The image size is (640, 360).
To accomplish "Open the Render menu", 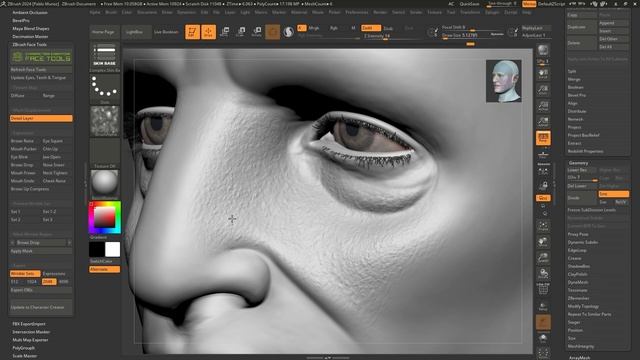I will coord(380,12).
